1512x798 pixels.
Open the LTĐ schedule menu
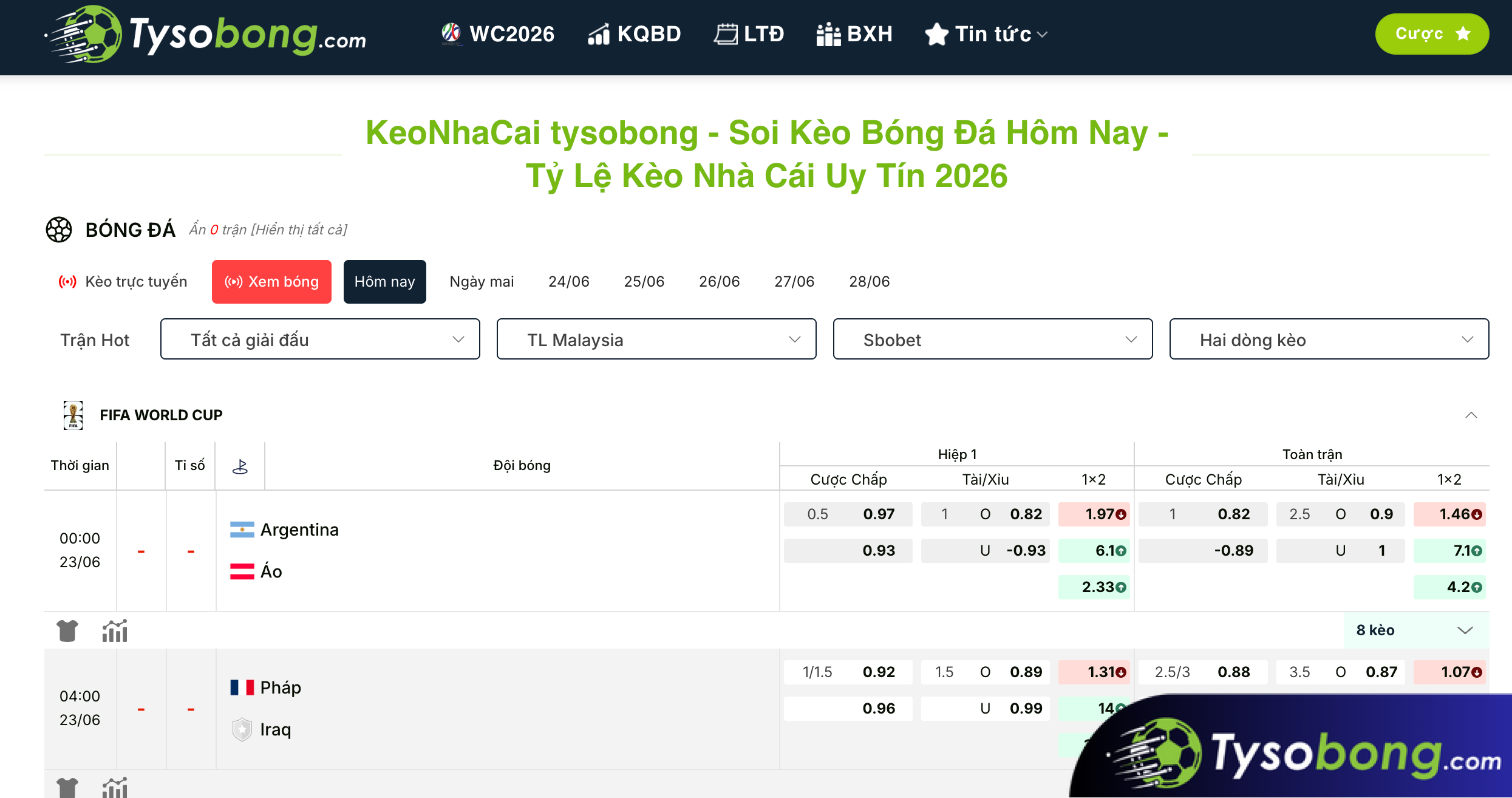point(749,34)
